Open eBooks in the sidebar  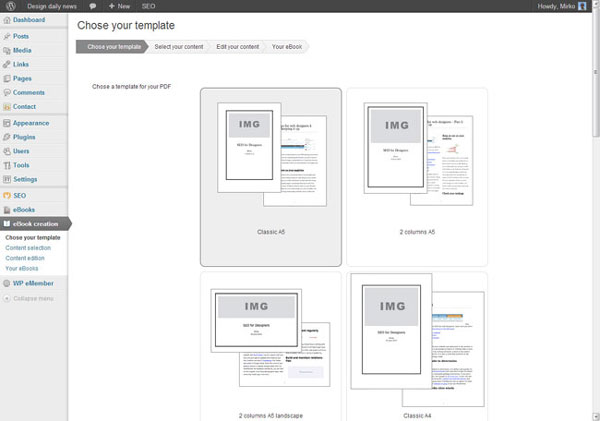click(24, 210)
